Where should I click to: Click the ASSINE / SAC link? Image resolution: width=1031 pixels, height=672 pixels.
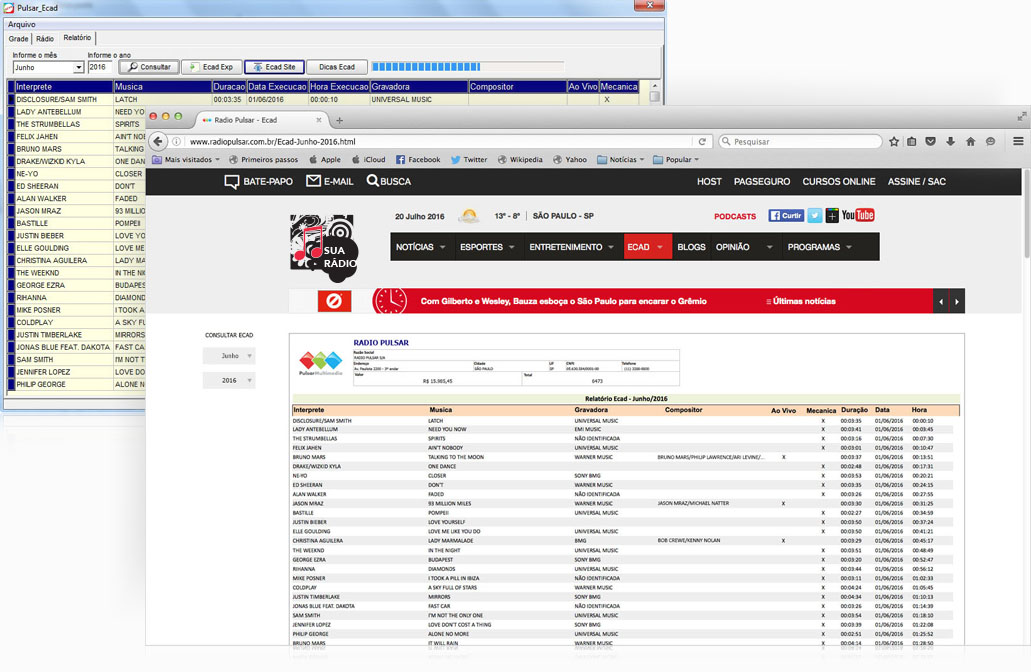click(917, 181)
